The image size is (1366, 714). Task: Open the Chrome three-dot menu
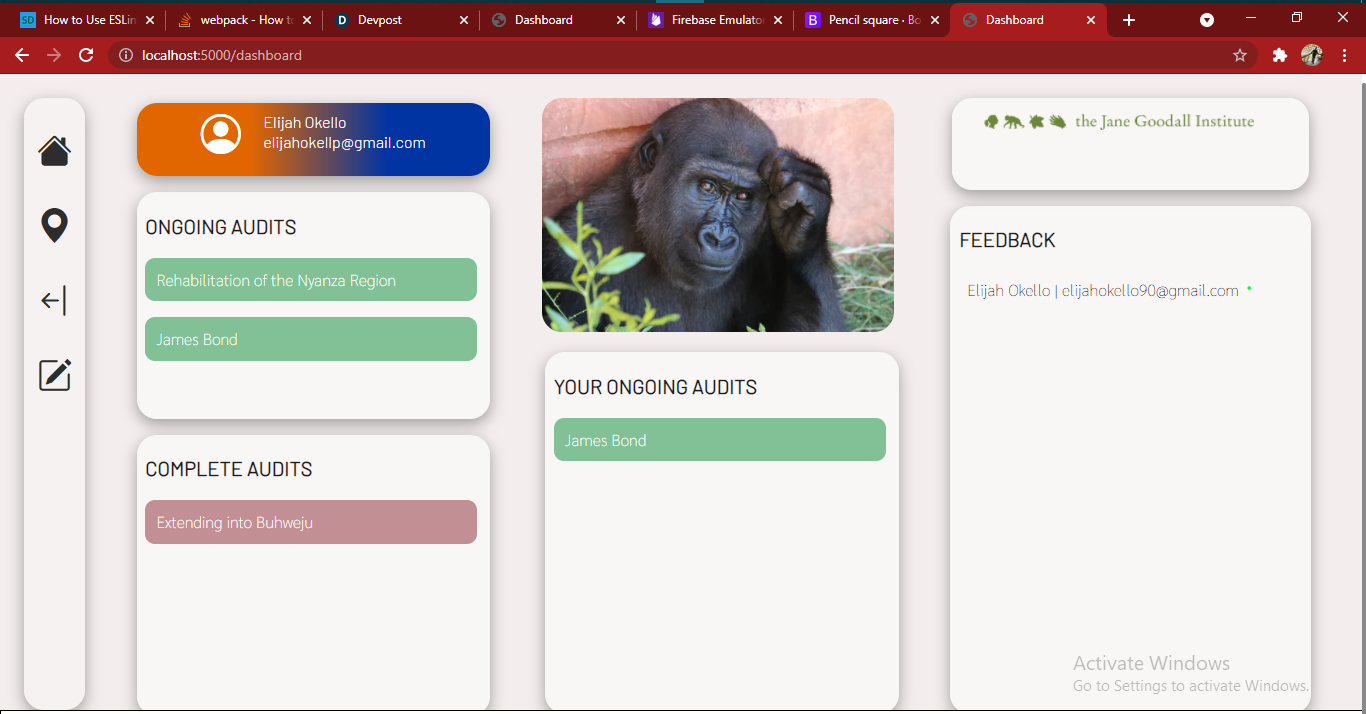point(1345,56)
